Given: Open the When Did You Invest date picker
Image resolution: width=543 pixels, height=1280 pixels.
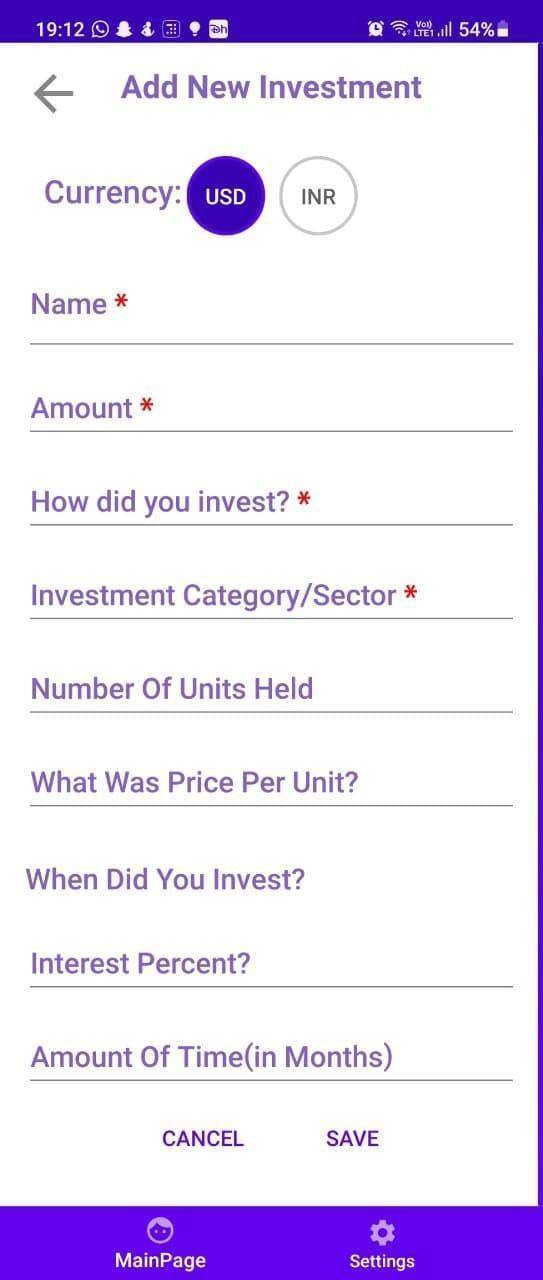Looking at the screenshot, I should coord(166,880).
